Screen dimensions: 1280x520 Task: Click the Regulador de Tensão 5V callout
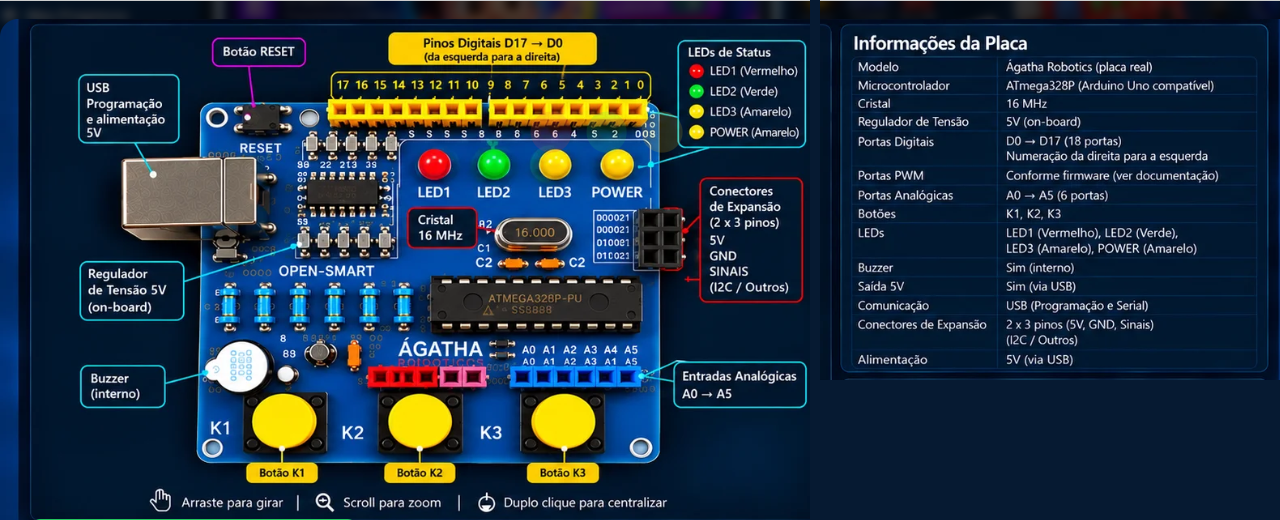(133, 290)
